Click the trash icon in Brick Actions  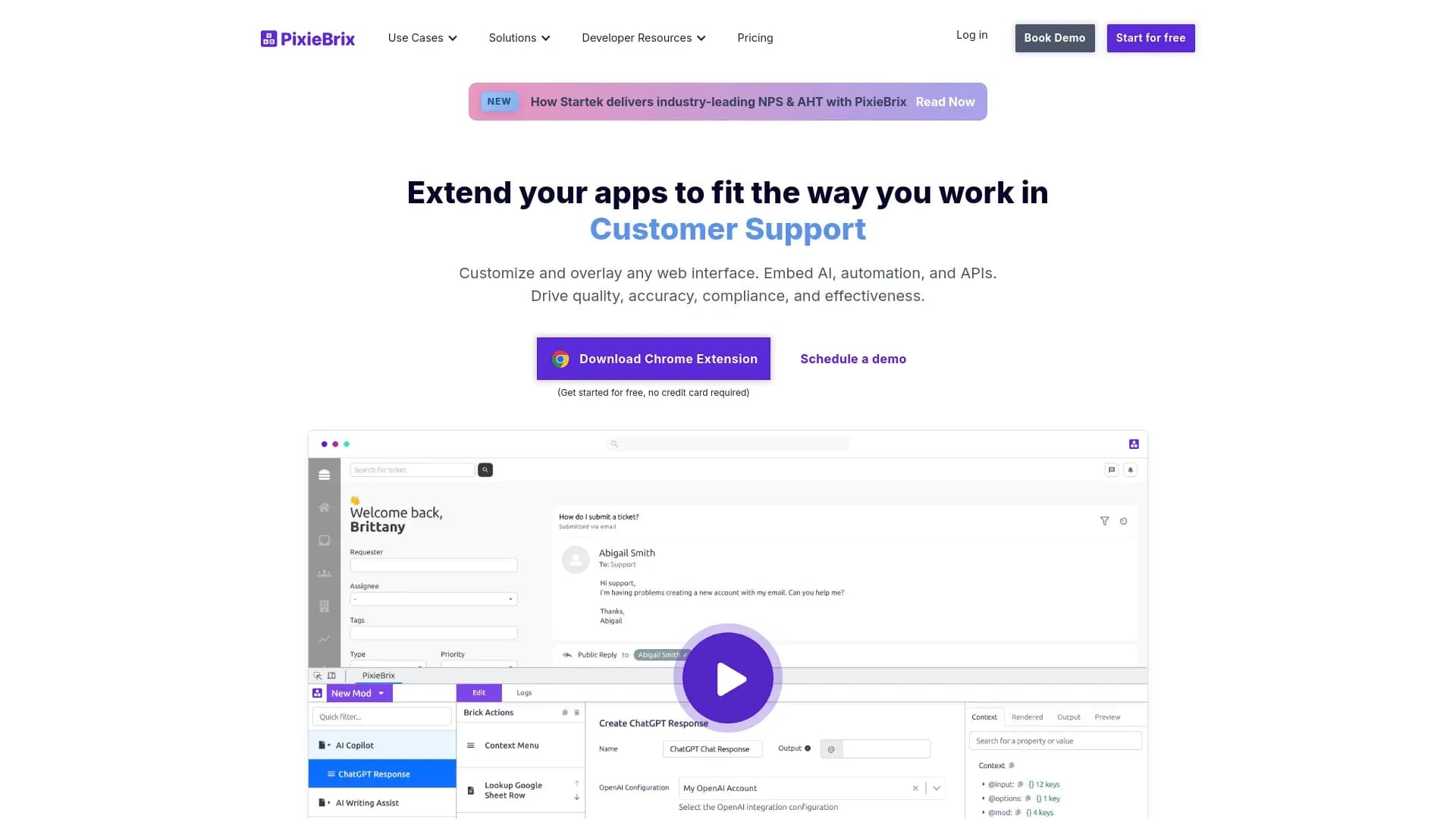(x=577, y=713)
